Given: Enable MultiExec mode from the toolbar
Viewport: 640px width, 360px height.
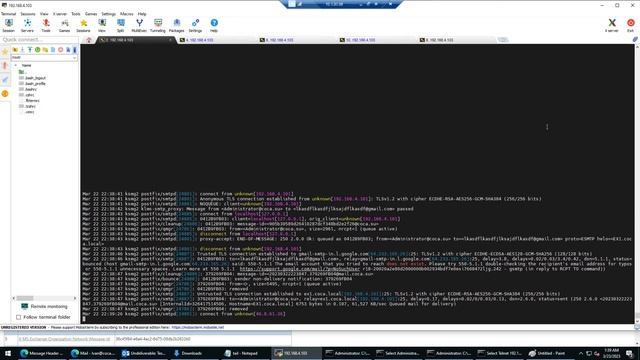Looking at the screenshot, I should click(139, 25).
